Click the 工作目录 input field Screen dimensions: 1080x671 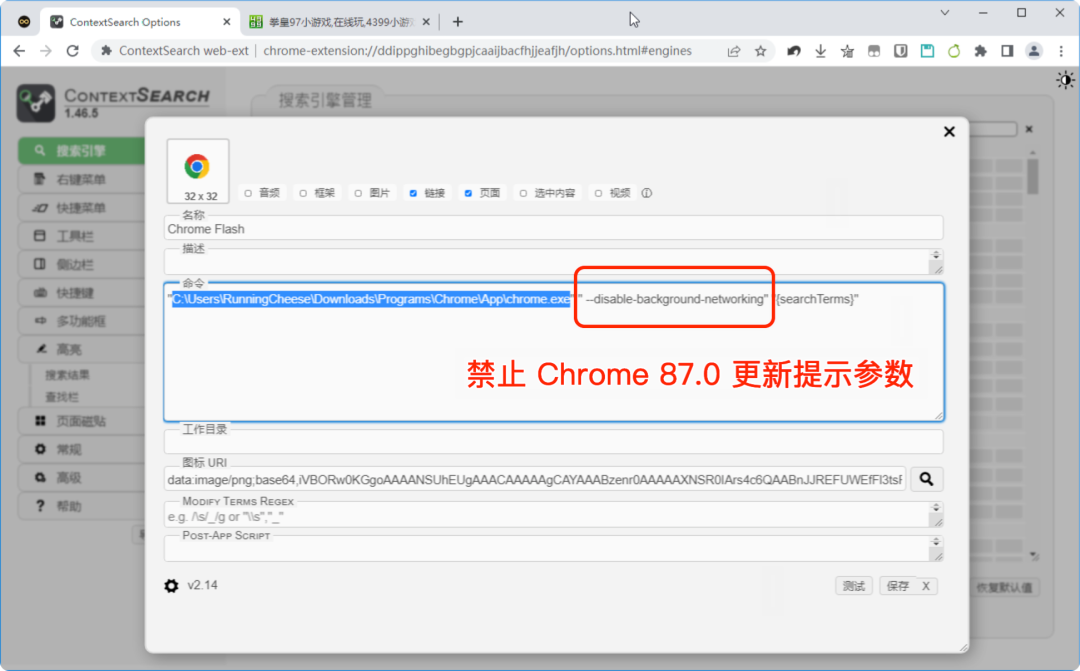pyautogui.click(x=554, y=442)
